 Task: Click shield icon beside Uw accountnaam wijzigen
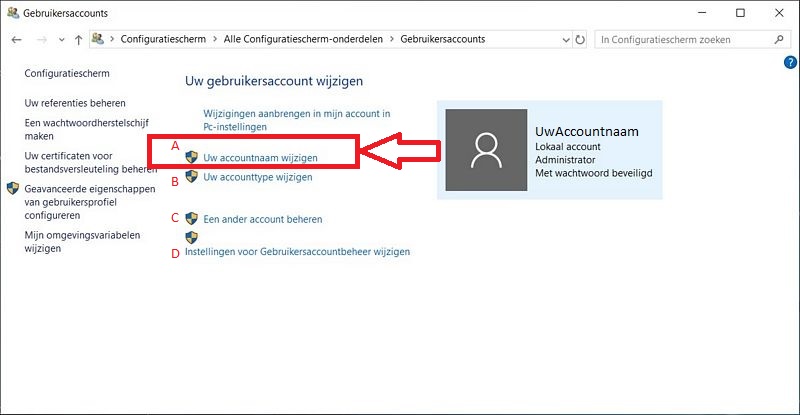(x=191, y=157)
